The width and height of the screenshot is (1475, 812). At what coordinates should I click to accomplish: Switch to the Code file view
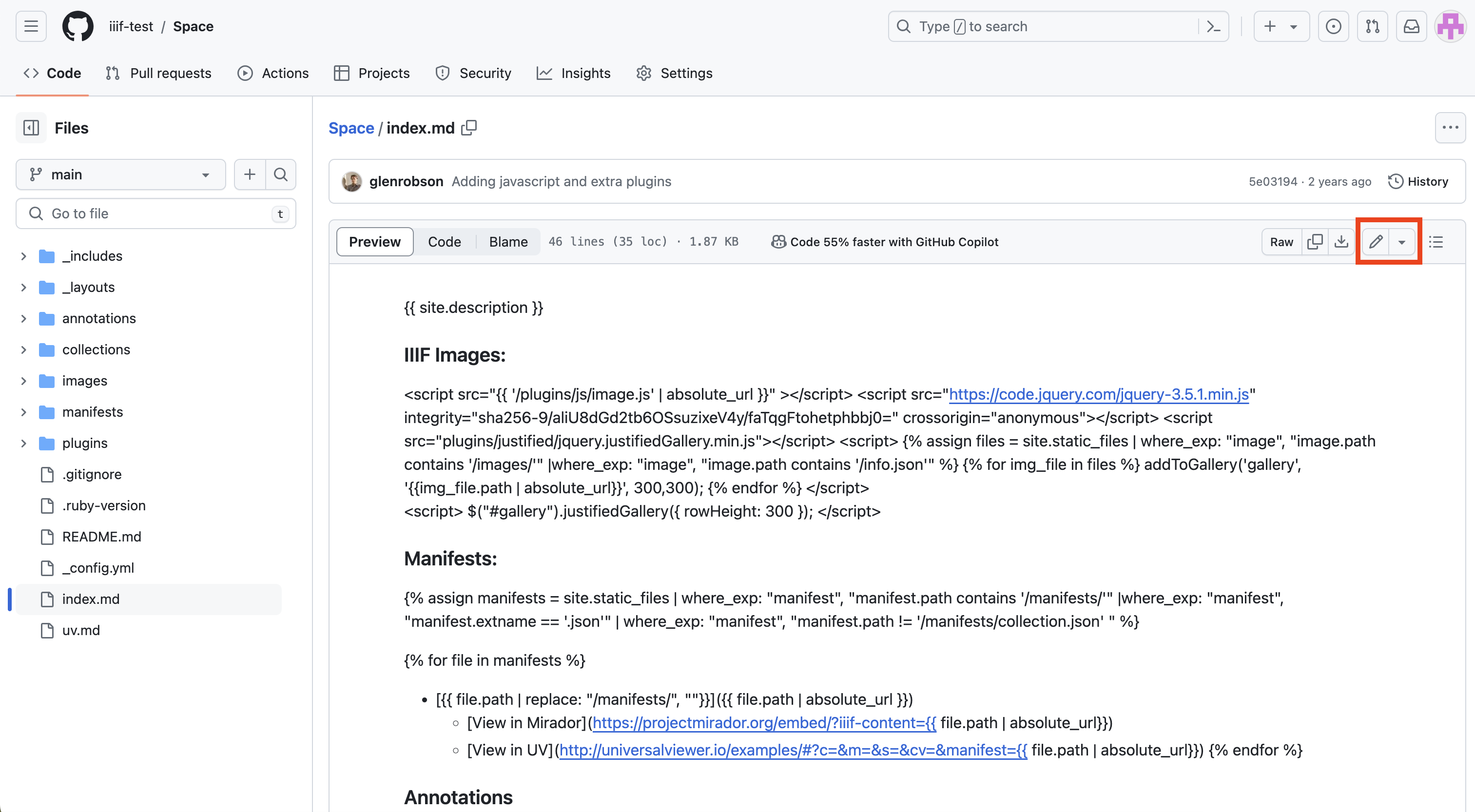tap(445, 242)
